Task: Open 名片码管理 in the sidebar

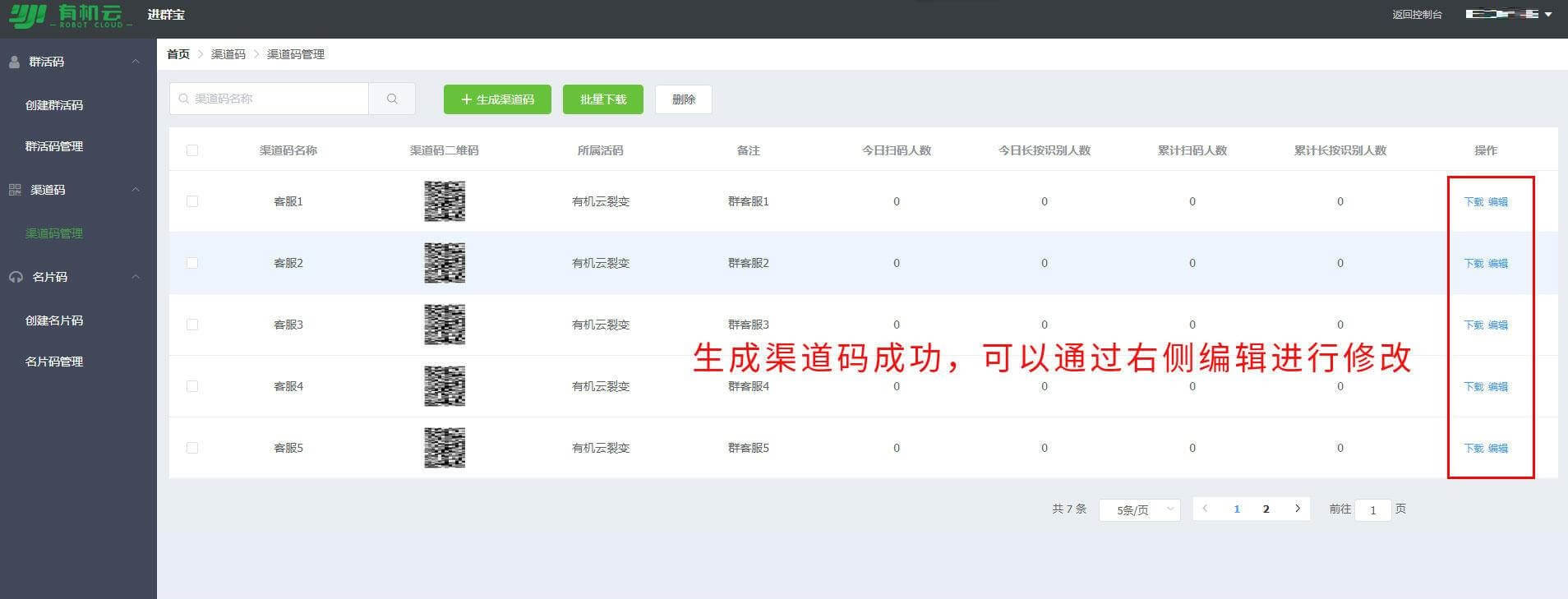Action: click(x=54, y=362)
